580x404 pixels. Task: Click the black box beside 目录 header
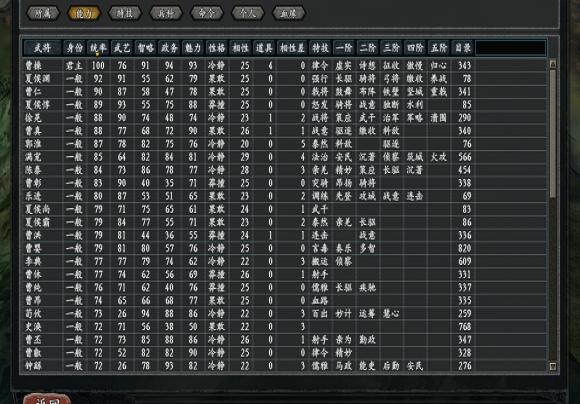[x=510, y=48]
